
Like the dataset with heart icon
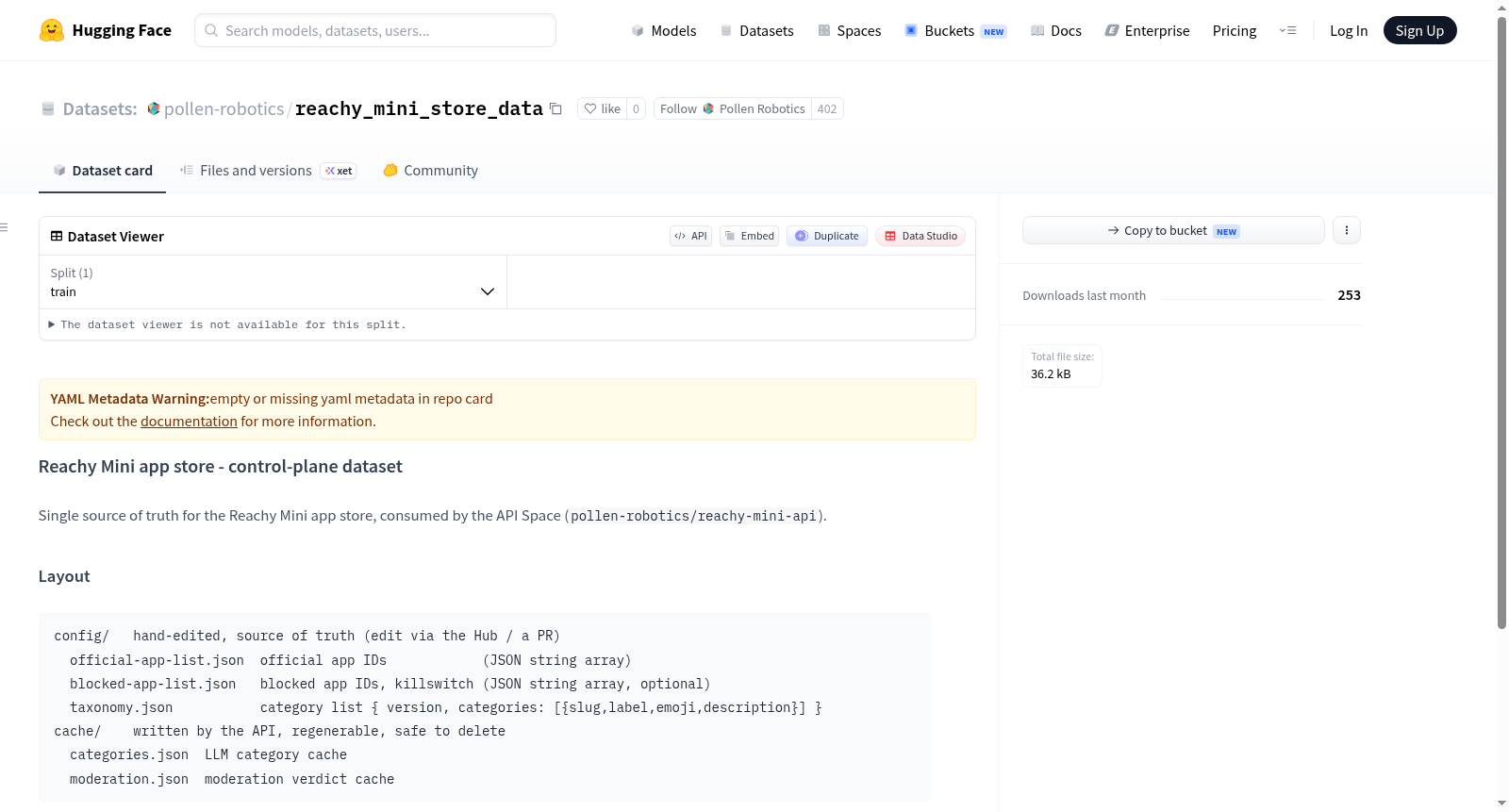pos(602,108)
